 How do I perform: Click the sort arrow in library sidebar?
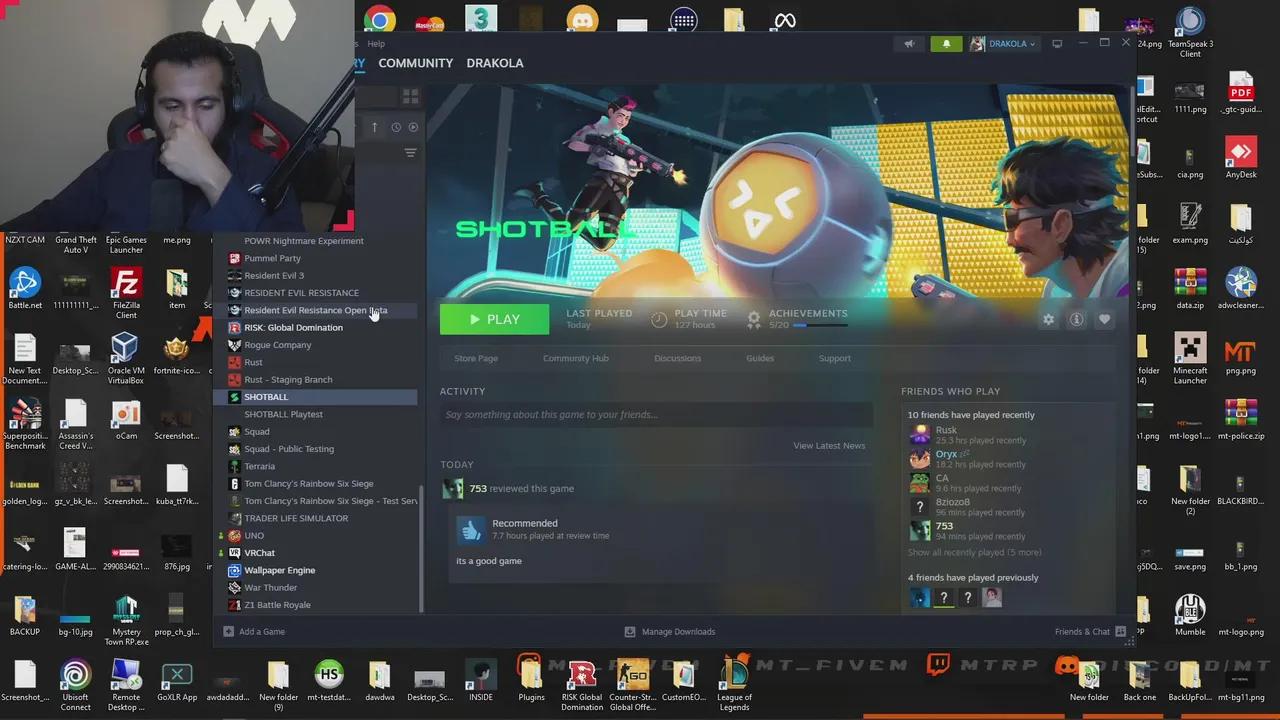[x=375, y=127]
